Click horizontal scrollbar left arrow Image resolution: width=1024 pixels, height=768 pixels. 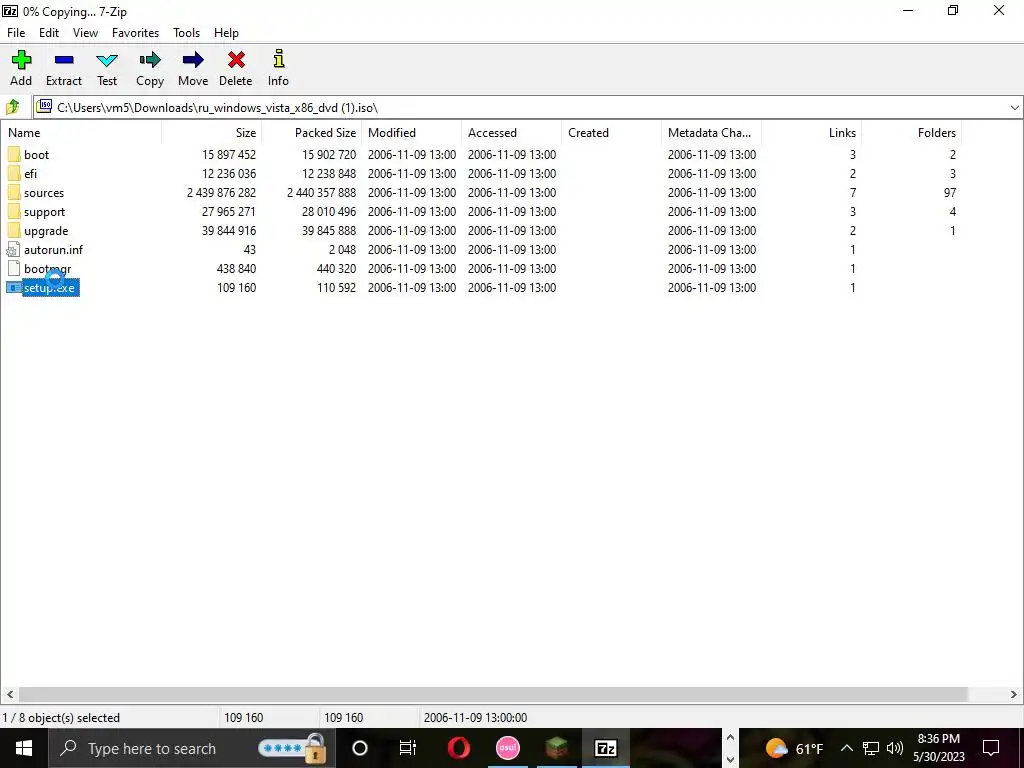click(x=10, y=694)
